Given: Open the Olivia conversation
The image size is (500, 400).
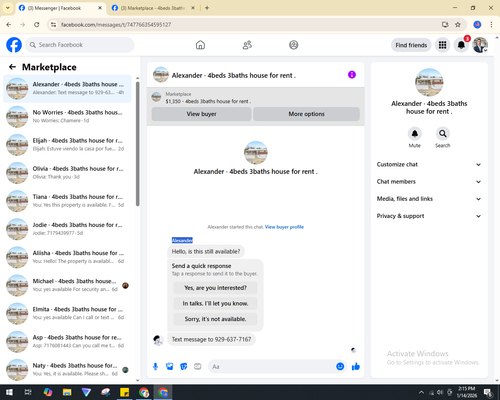Looking at the screenshot, I should click(67, 173).
